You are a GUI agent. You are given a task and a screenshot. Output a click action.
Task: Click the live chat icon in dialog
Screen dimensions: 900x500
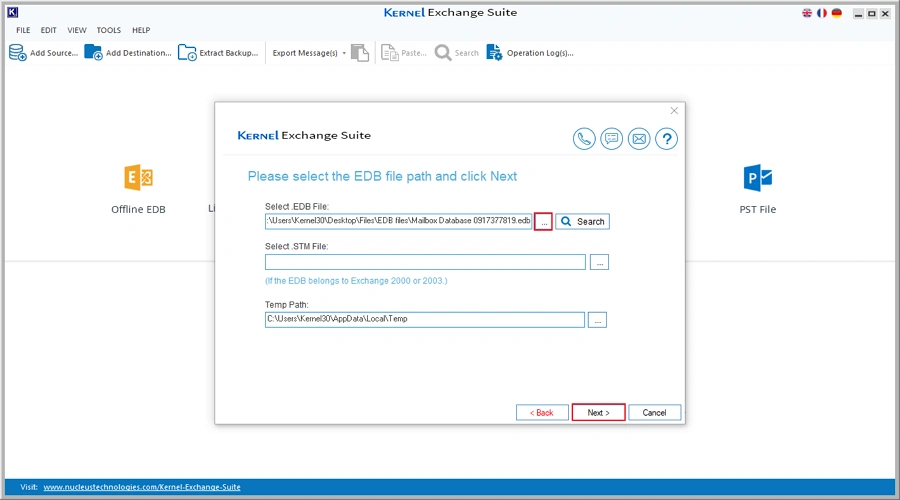(611, 139)
